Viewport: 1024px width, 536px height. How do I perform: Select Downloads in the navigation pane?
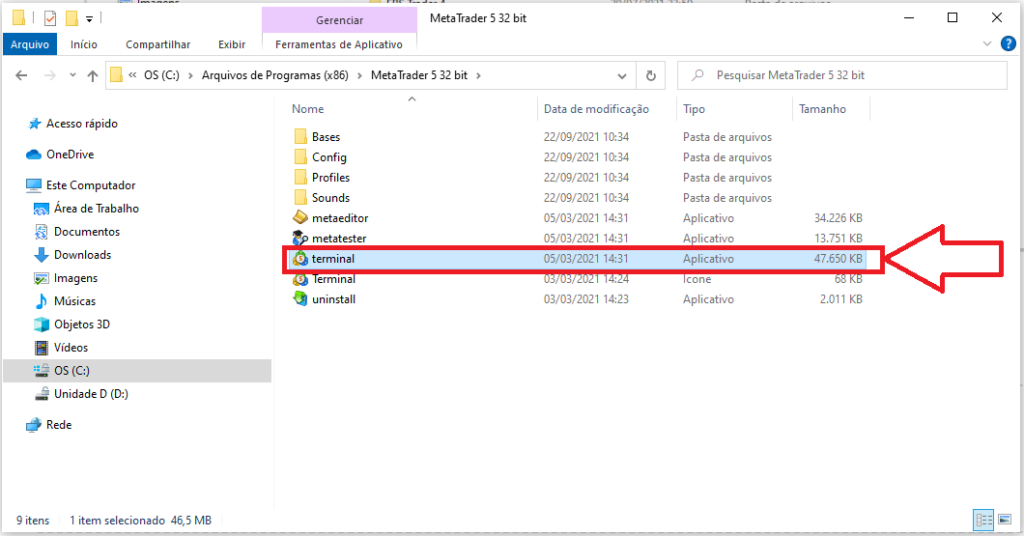82,255
